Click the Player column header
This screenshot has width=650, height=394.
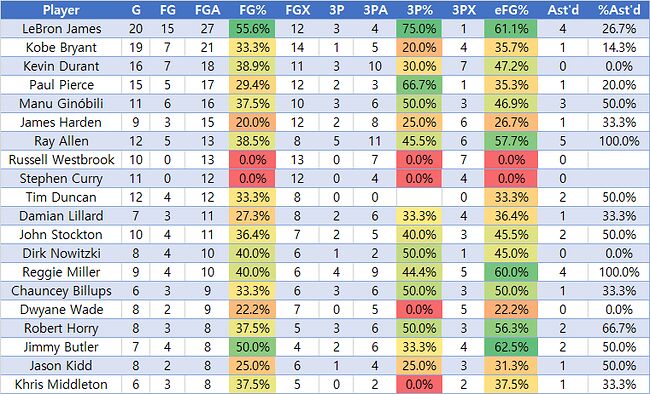[x=61, y=10]
